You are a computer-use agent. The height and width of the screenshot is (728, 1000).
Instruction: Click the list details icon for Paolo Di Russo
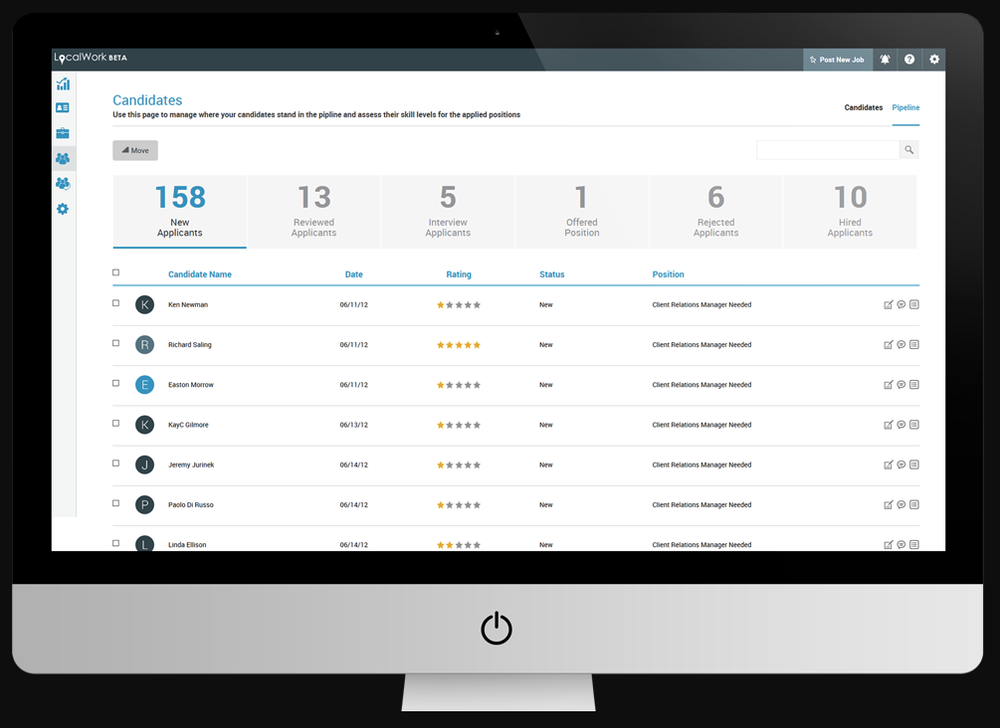click(914, 505)
